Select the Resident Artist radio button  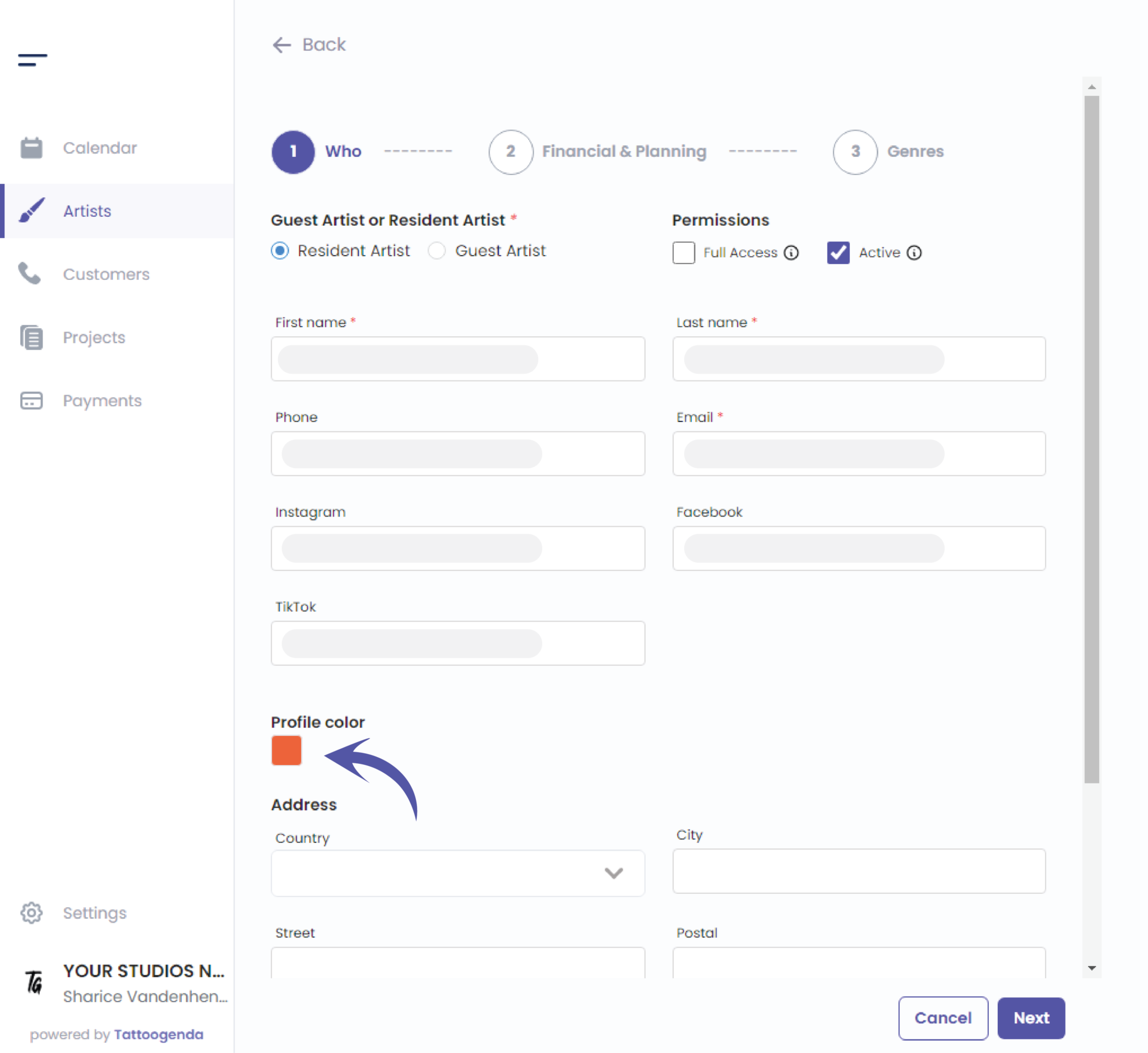280,251
